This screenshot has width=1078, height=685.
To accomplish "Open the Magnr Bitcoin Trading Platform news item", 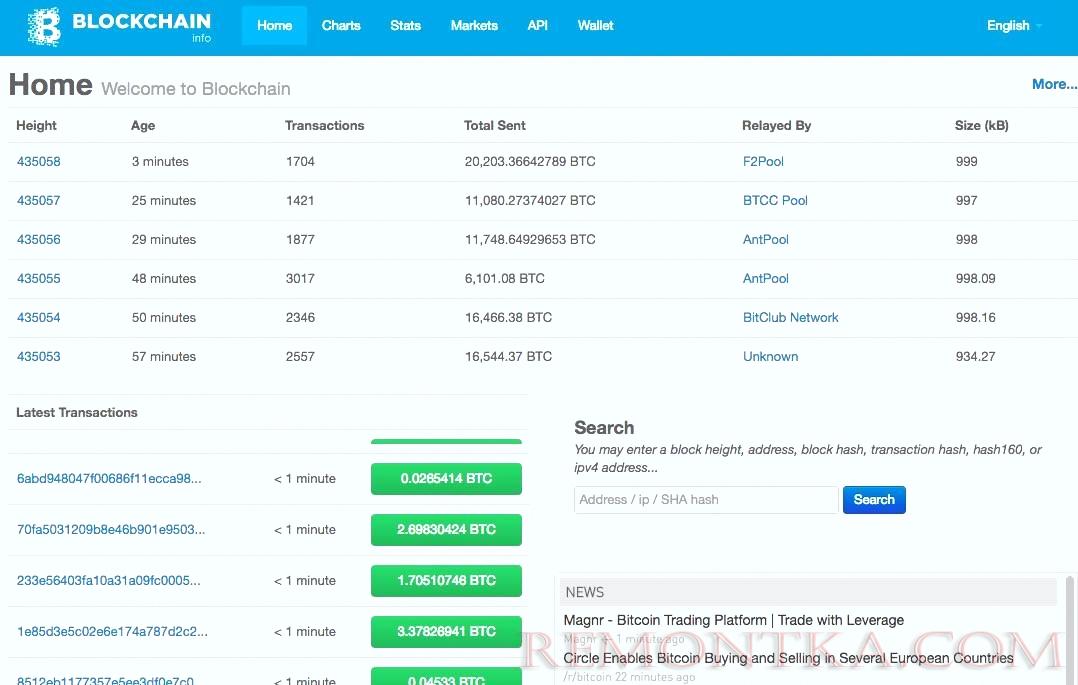I will [x=734, y=620].
